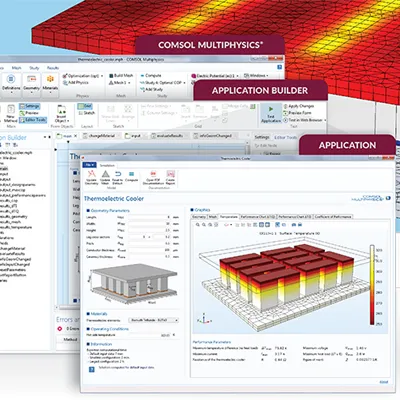Image resolution: width=400 pixels, height=400 pixels.
Task: Toggle the Settings button in the Main group
Action: (30, 106)
